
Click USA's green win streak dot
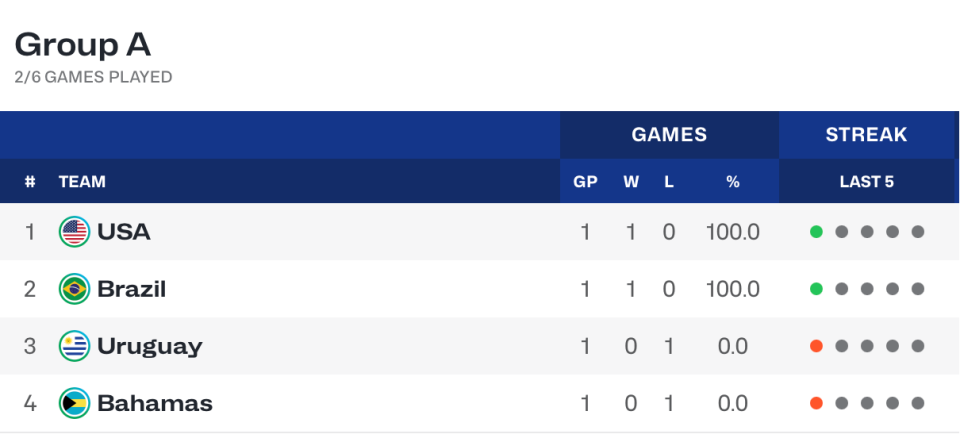(816, 232)
